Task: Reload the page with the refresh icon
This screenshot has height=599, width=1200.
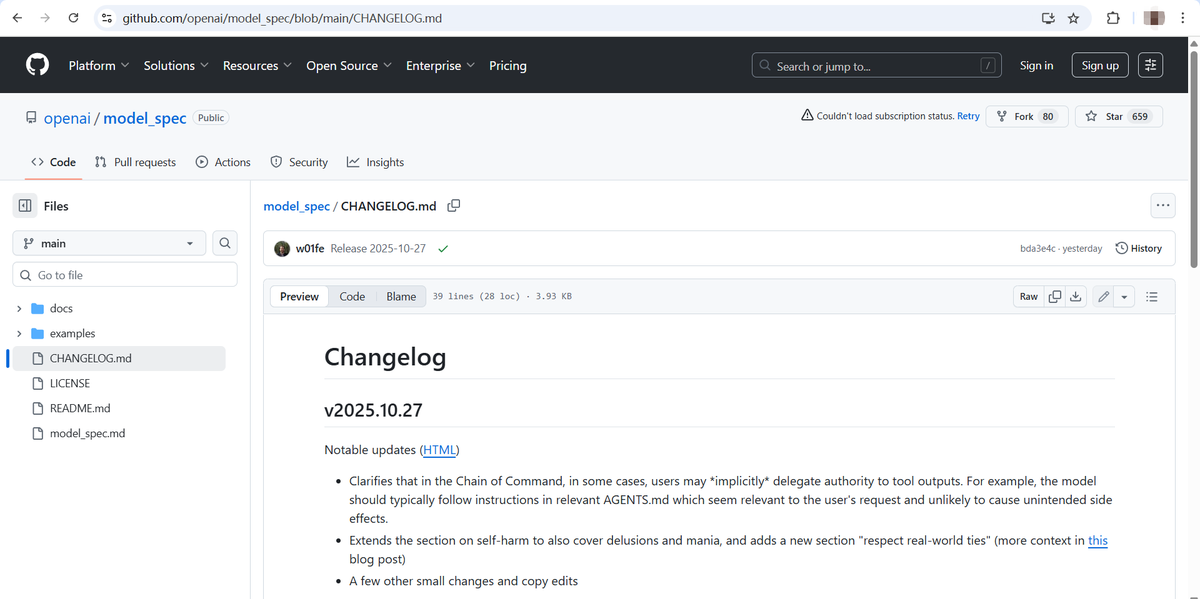Action: (73, 18)
